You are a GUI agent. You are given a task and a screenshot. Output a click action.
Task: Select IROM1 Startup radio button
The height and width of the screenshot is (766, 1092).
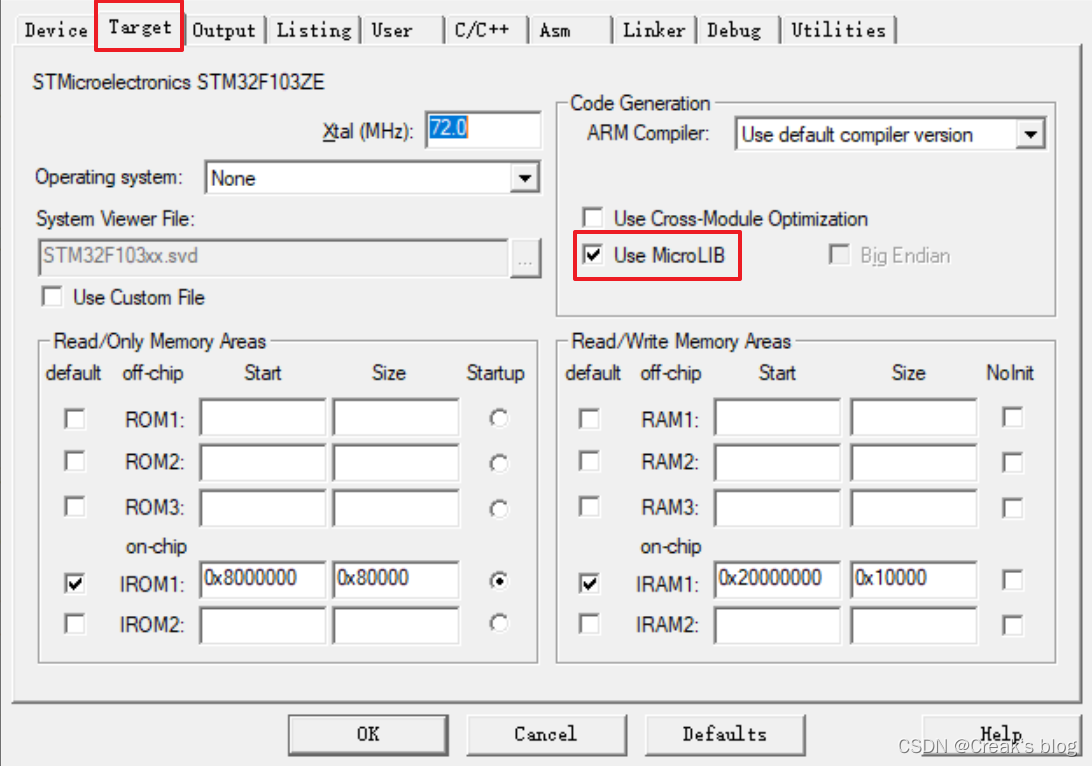pos(499,580)
